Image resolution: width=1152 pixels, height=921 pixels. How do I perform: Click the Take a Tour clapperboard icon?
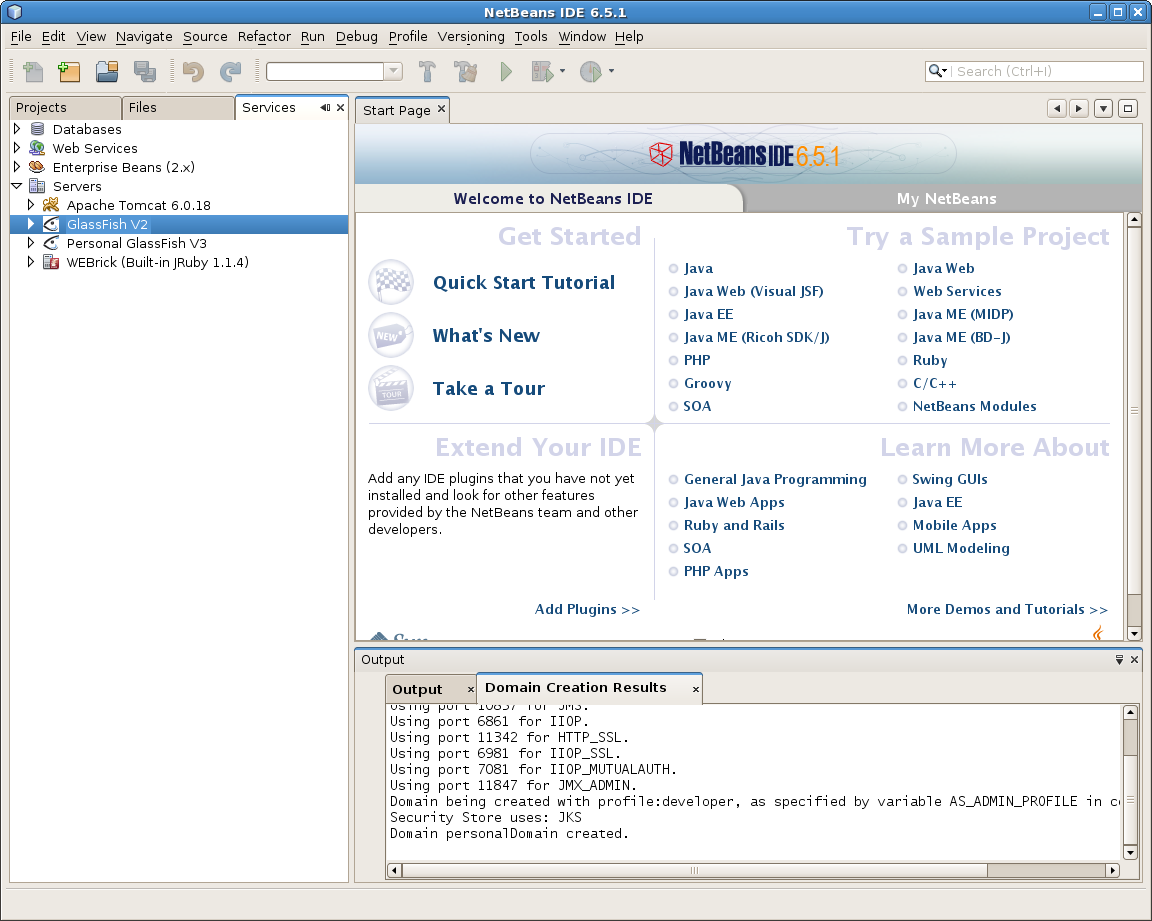point(390,388)
